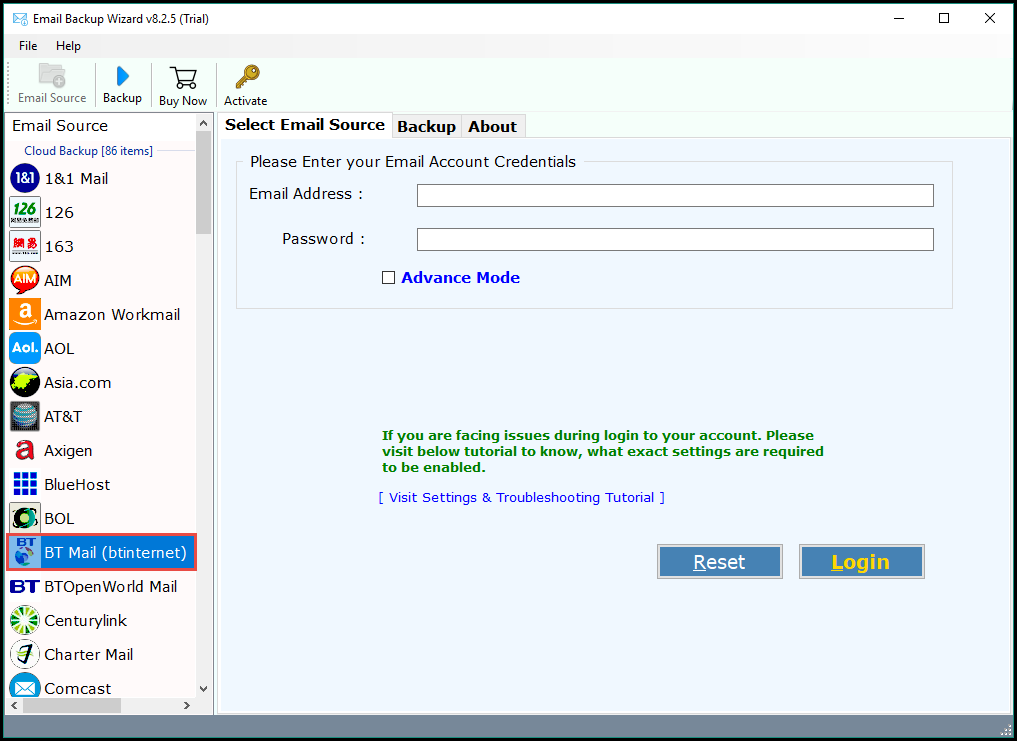Viewport: 1017px width, 741px height.
Task: Select the 163 mail icon
Action: point(25,247)
